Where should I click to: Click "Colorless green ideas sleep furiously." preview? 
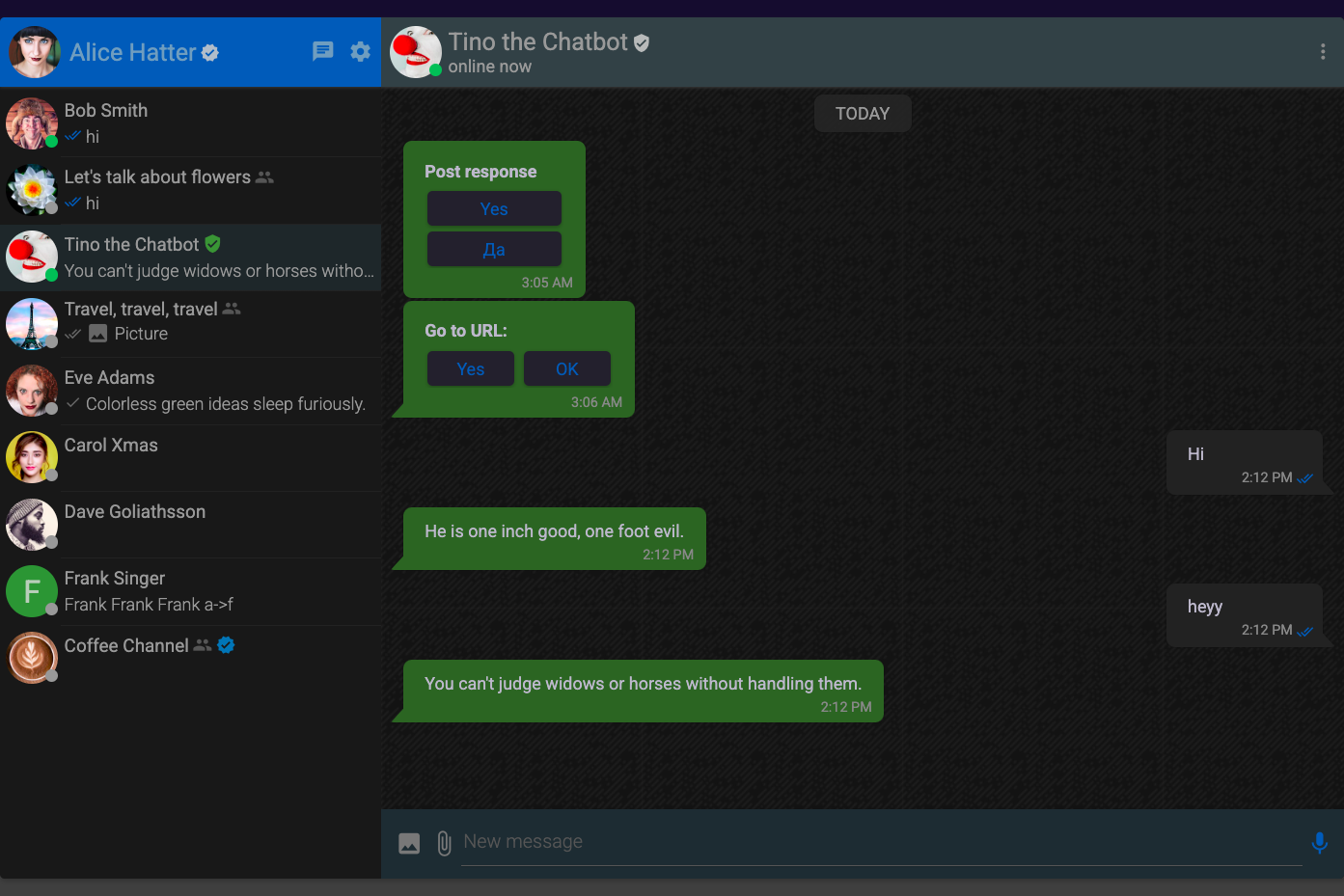point(226,404)
